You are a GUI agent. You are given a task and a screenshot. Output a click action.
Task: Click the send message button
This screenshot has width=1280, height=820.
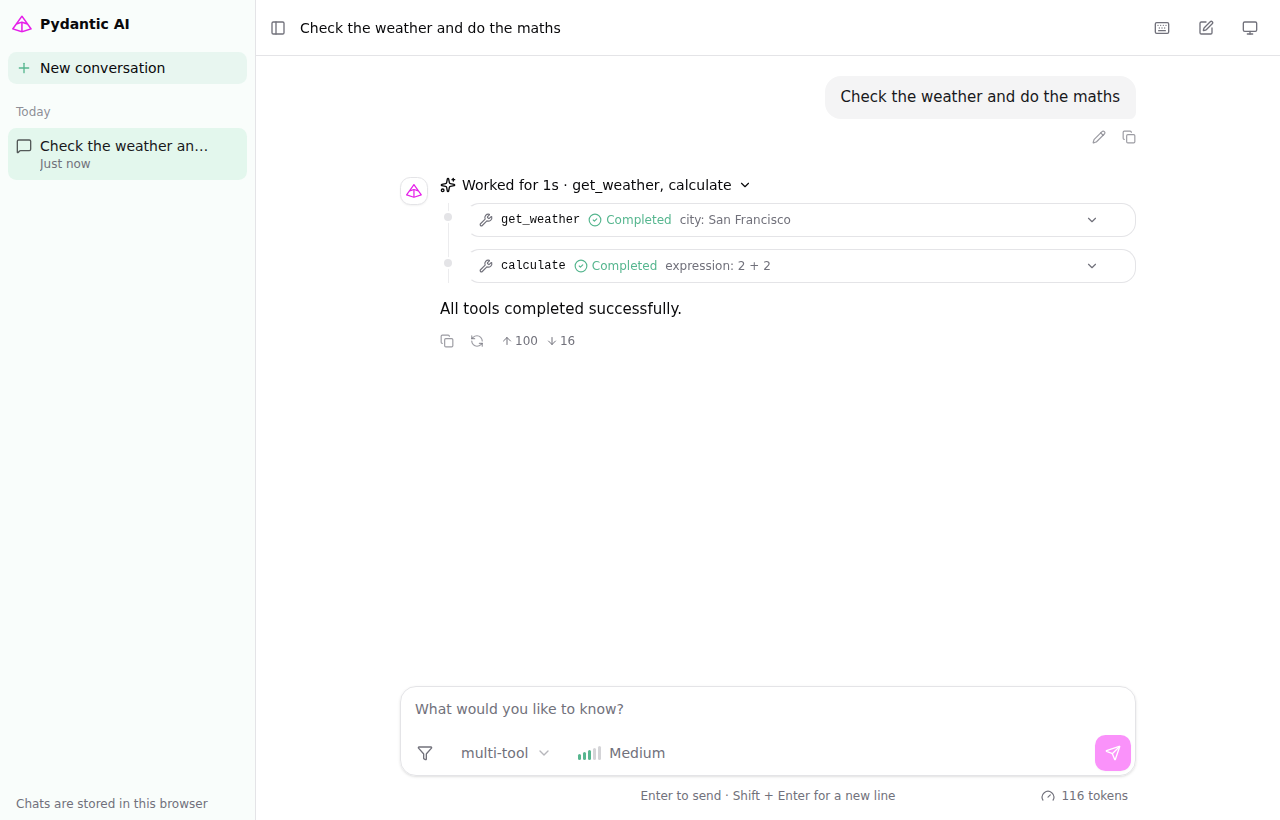coord(1113,753)
